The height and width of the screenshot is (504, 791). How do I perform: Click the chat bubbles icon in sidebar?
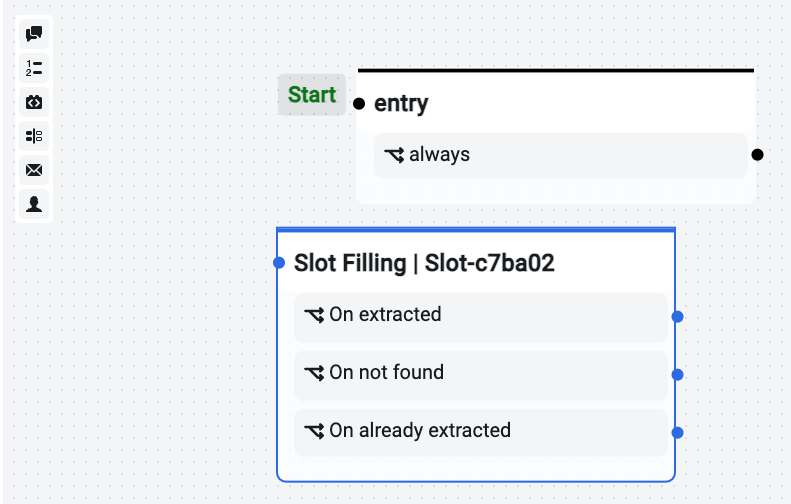point(34,34)
